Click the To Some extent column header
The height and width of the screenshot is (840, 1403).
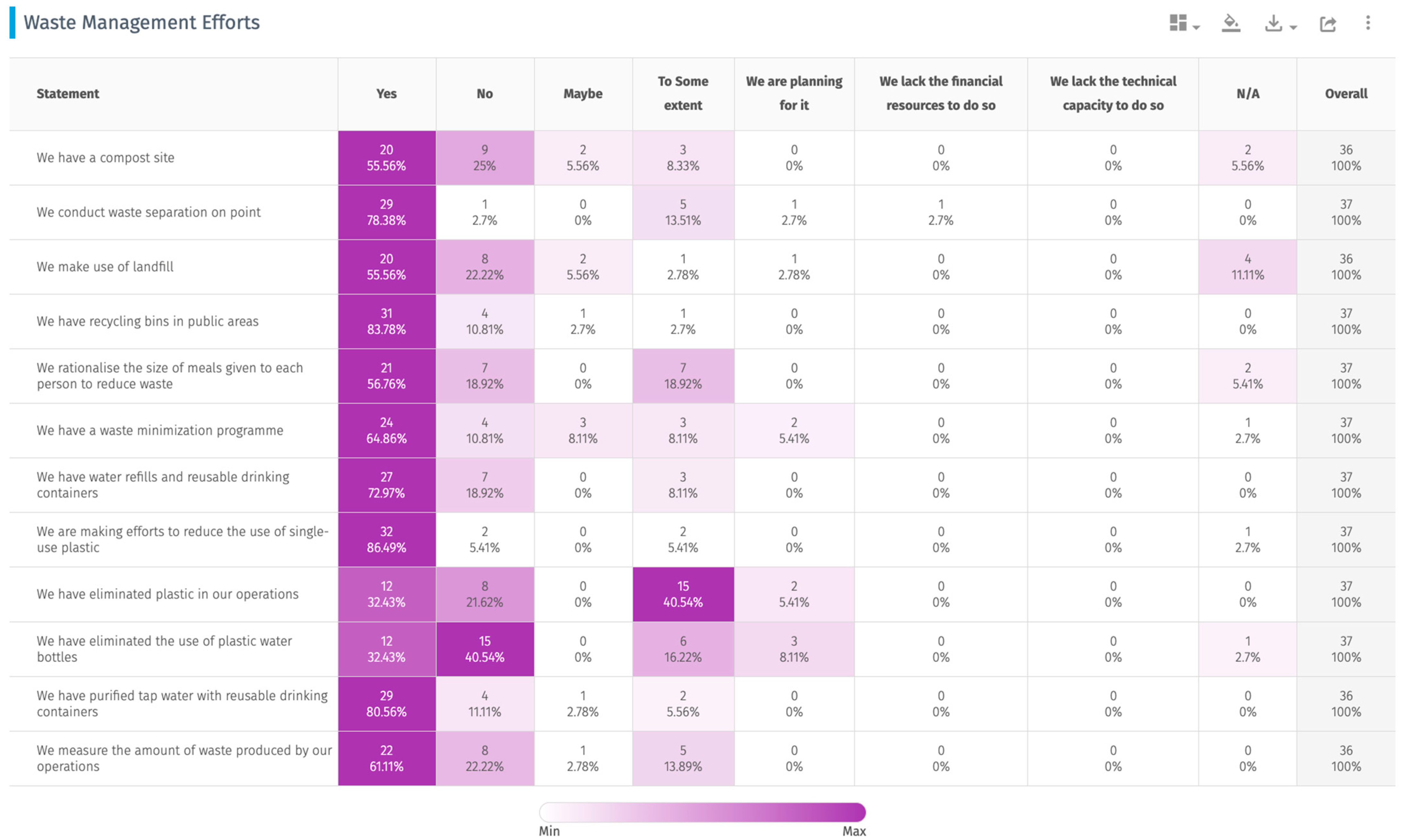click(682, 93)
